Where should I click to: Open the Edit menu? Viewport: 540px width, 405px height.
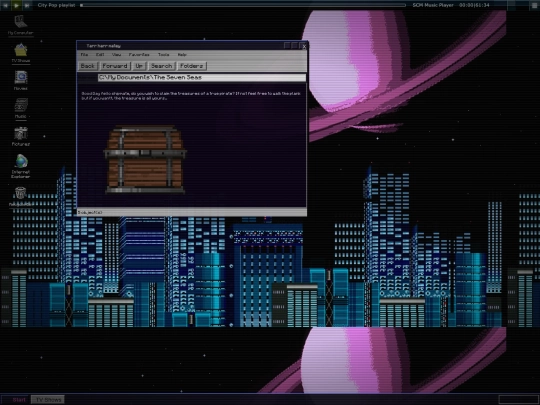100,54
